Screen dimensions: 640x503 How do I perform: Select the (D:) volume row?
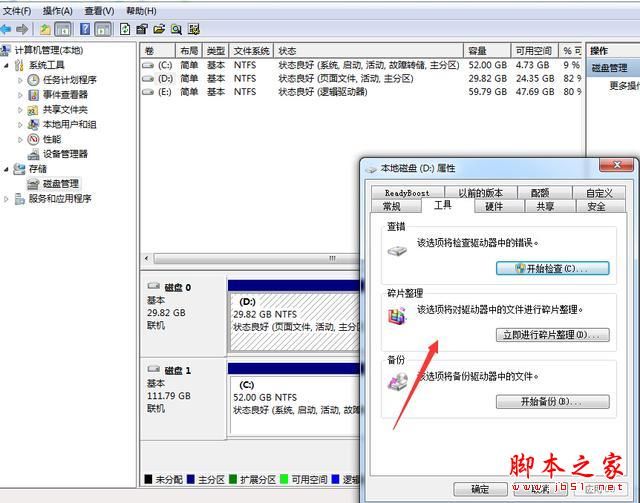point(361,78)
